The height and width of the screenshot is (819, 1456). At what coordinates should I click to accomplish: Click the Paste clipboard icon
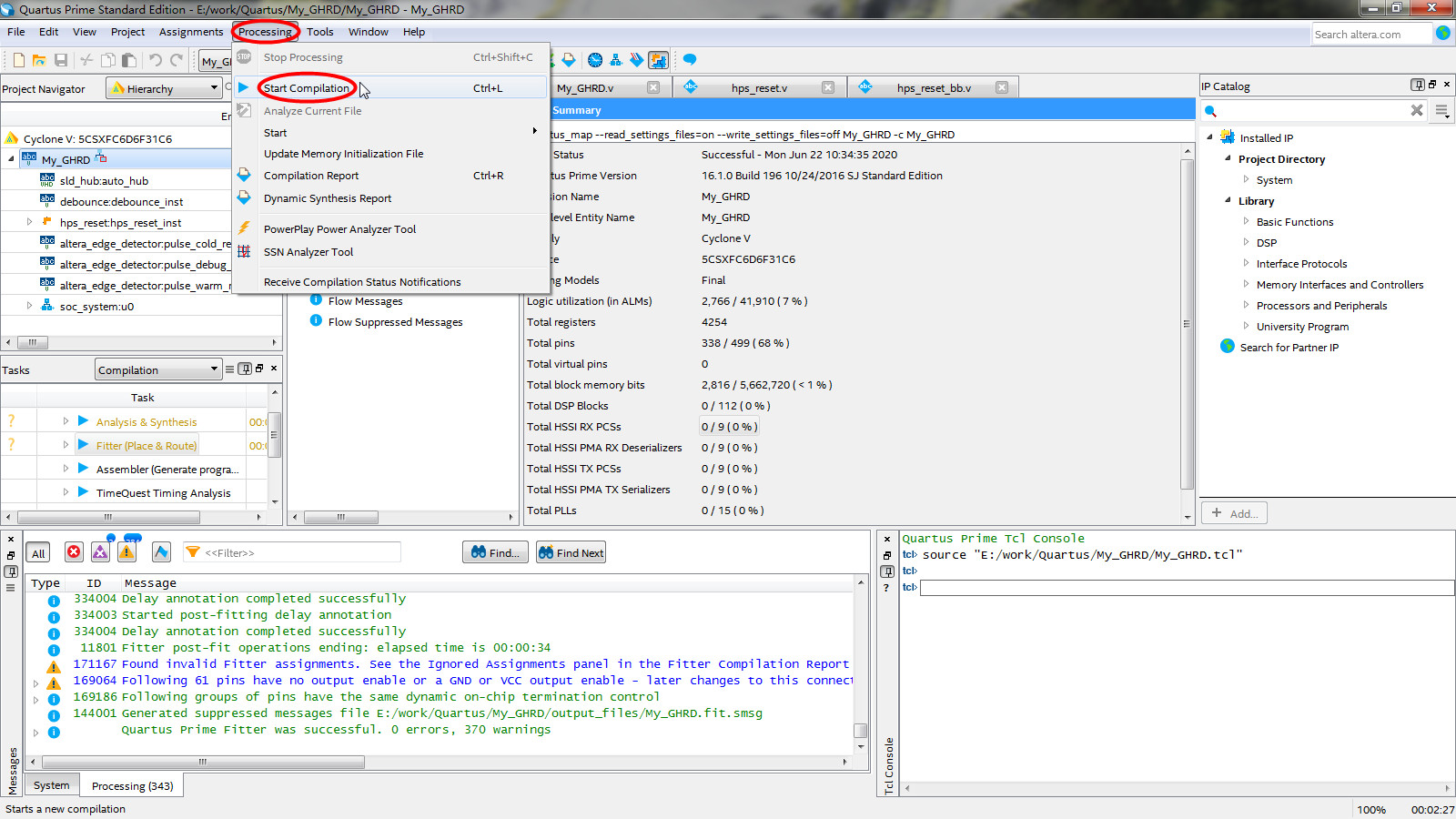(129, 60)
